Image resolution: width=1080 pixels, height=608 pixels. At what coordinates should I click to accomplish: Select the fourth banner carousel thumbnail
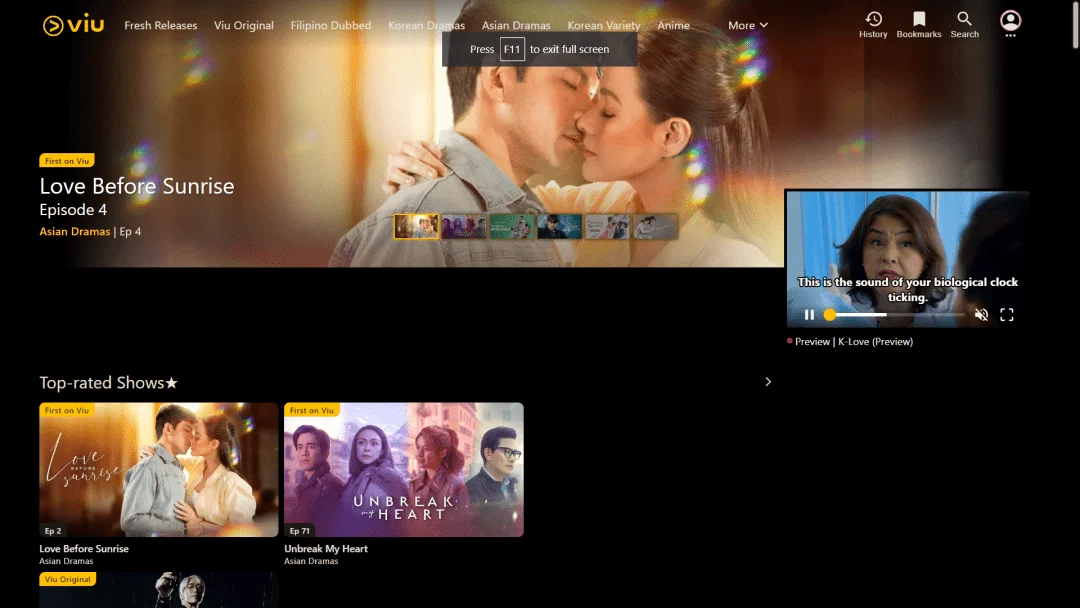[x=559, y=227]
